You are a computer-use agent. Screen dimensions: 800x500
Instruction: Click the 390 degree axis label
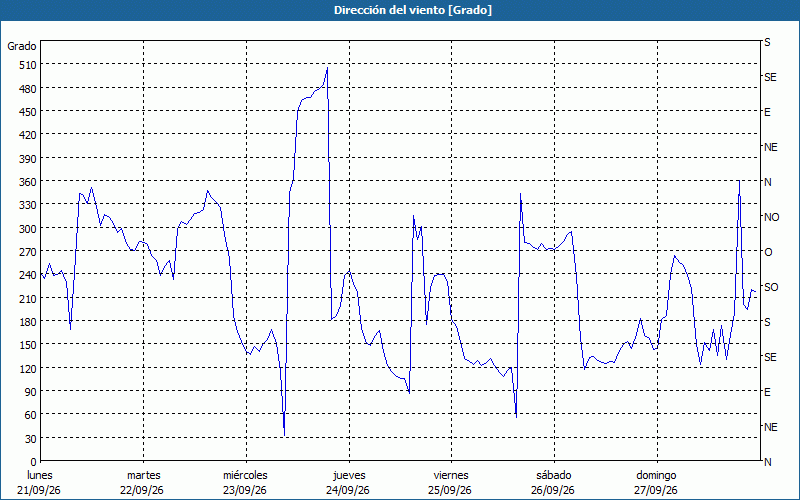point(28,159)
